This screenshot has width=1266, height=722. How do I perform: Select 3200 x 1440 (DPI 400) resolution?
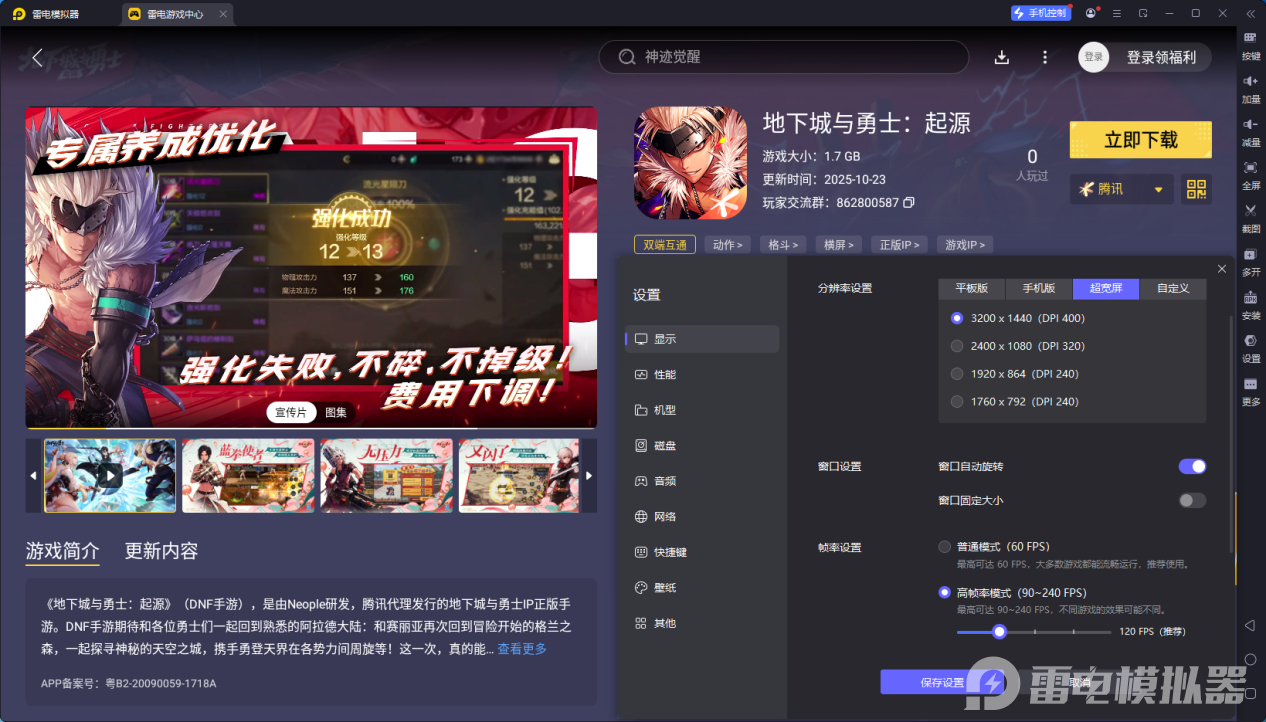click(957, 318)
